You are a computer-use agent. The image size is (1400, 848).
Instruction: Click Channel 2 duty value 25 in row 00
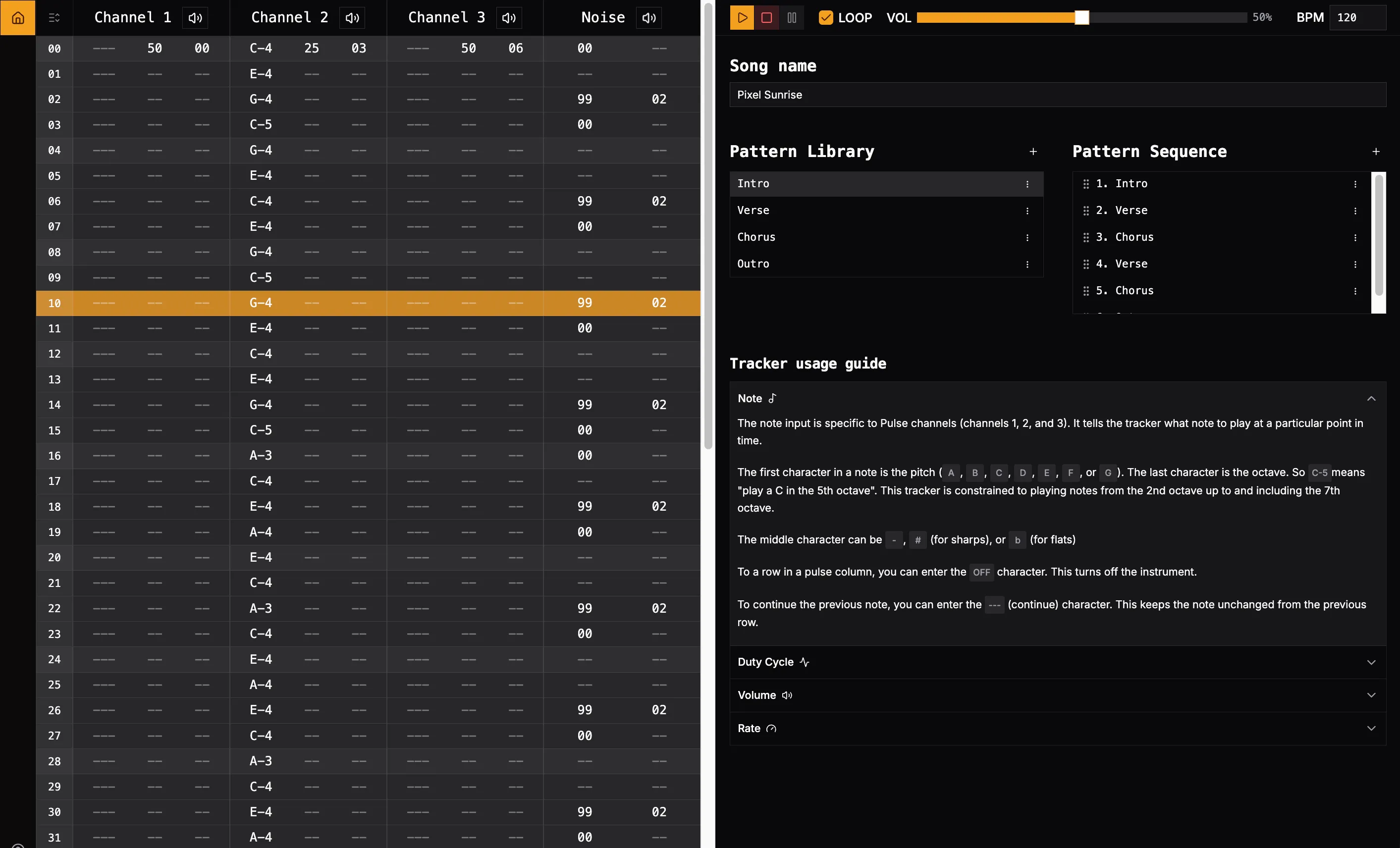(312, 48)
